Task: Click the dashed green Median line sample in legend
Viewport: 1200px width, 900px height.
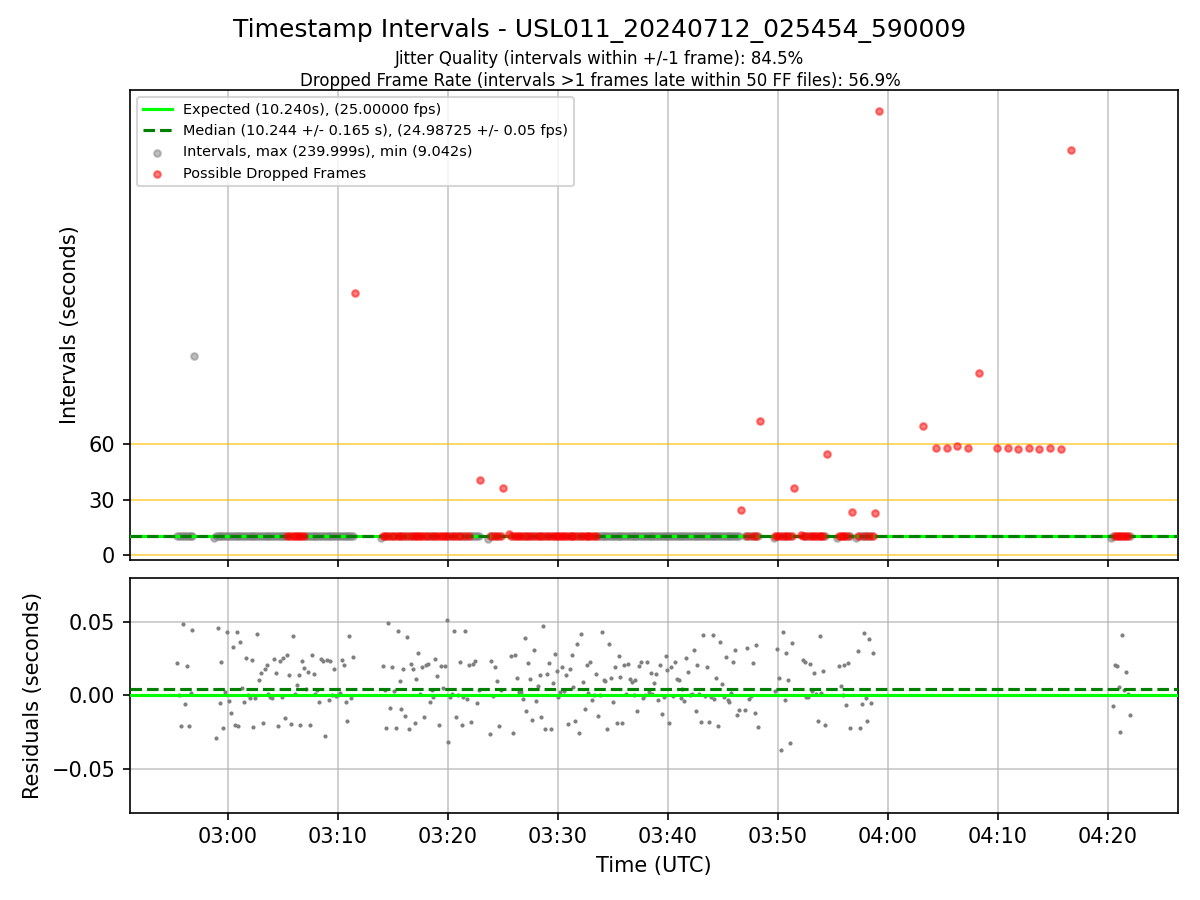Action: click(159, 130)
